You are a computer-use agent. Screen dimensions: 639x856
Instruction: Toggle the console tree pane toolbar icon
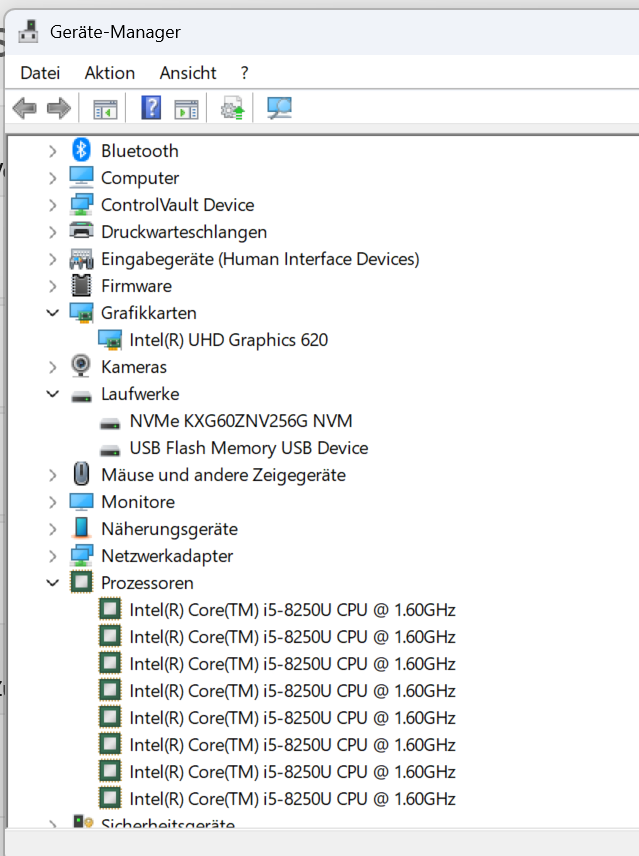click(x=105, y=108)
